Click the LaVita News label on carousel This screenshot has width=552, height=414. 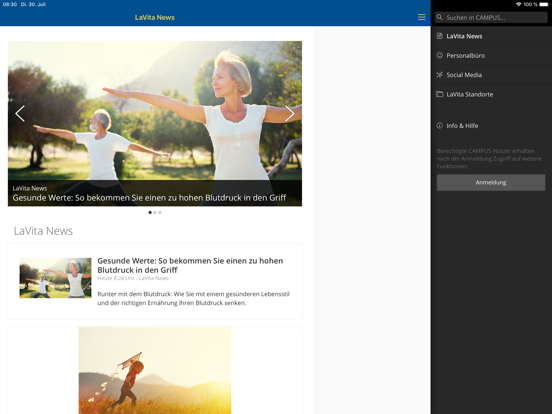pyautogui.click(x=30, y=188)
